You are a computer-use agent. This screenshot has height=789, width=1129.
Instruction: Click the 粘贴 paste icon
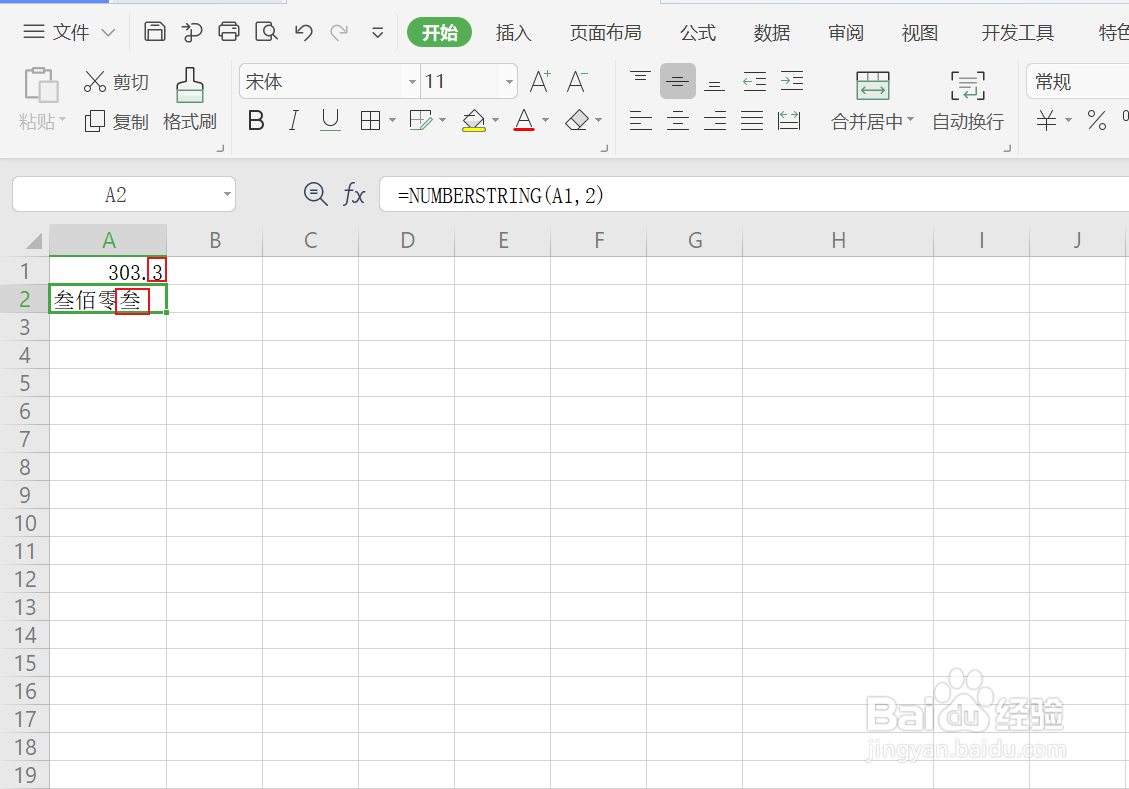click(x=42, y=85)
